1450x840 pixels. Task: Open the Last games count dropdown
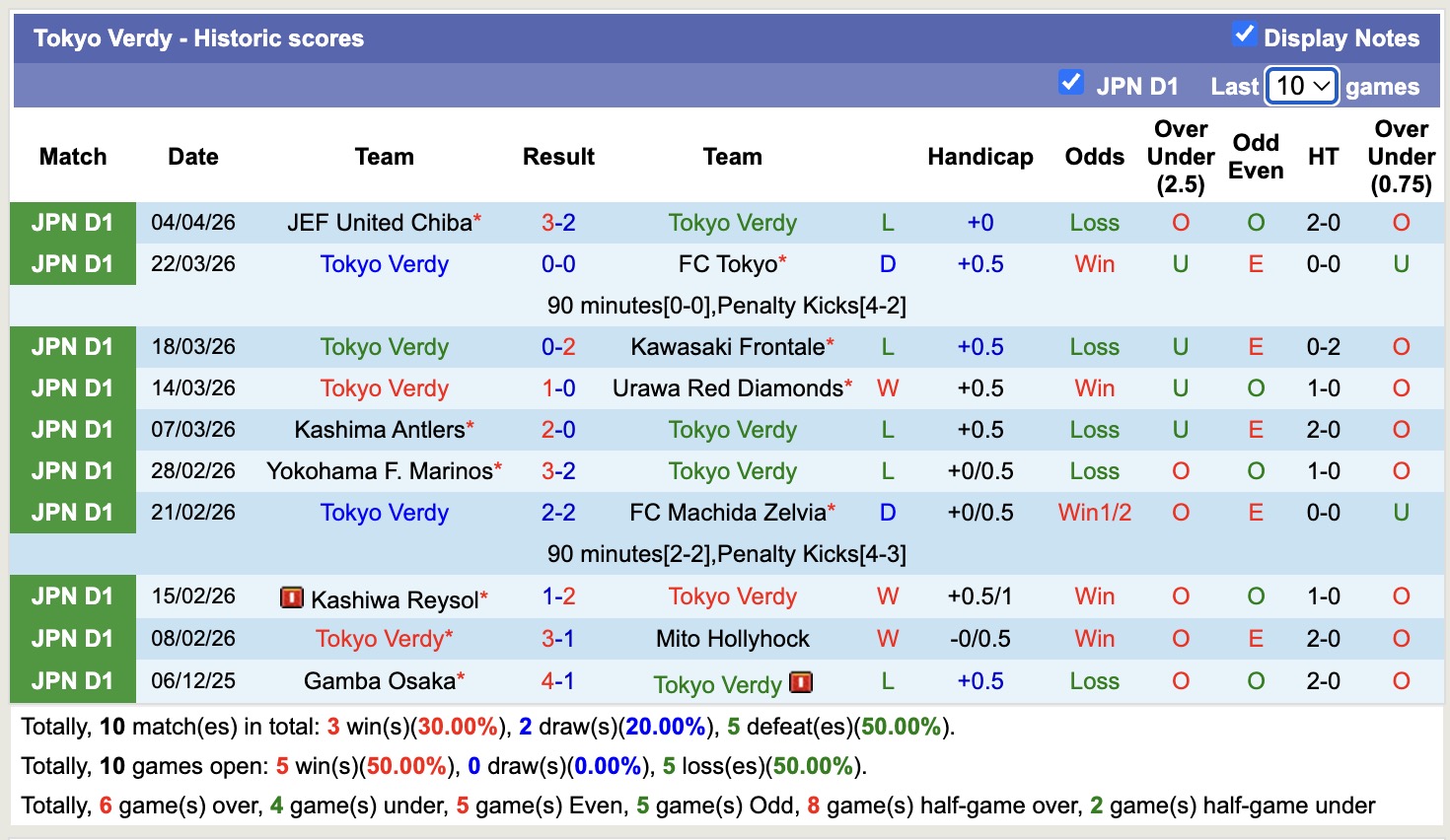pos(1301,87)
